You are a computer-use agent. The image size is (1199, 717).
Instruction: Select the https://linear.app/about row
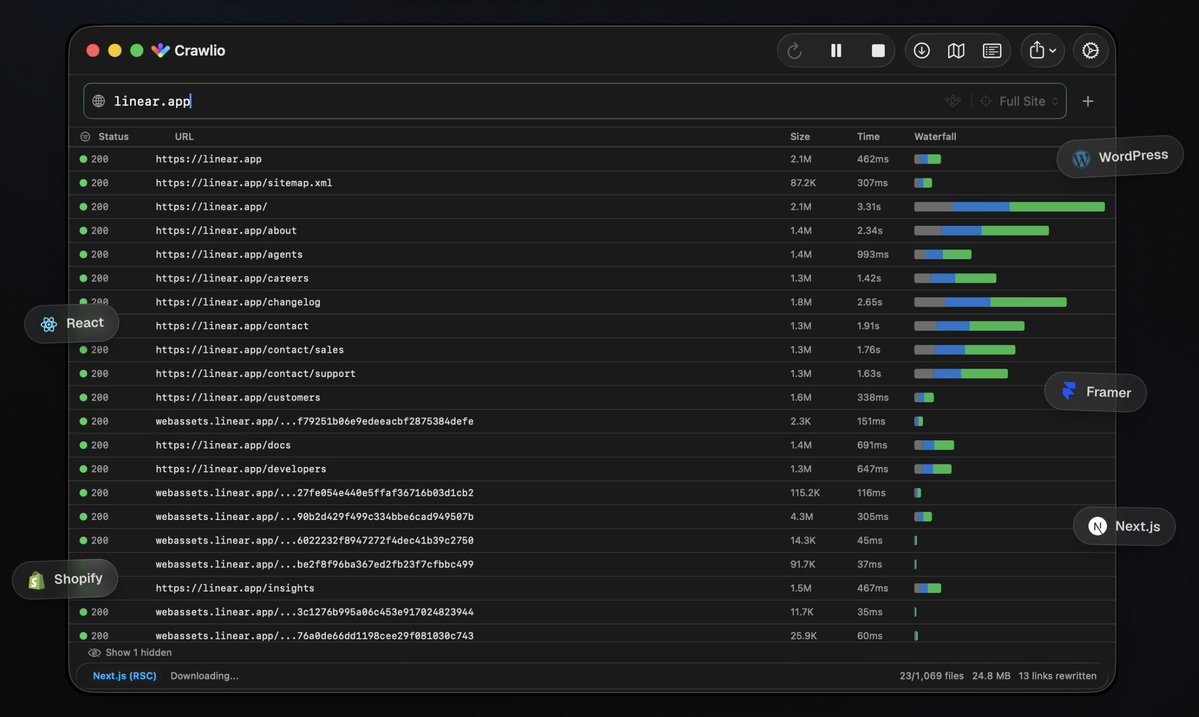[x=592, y=230]
